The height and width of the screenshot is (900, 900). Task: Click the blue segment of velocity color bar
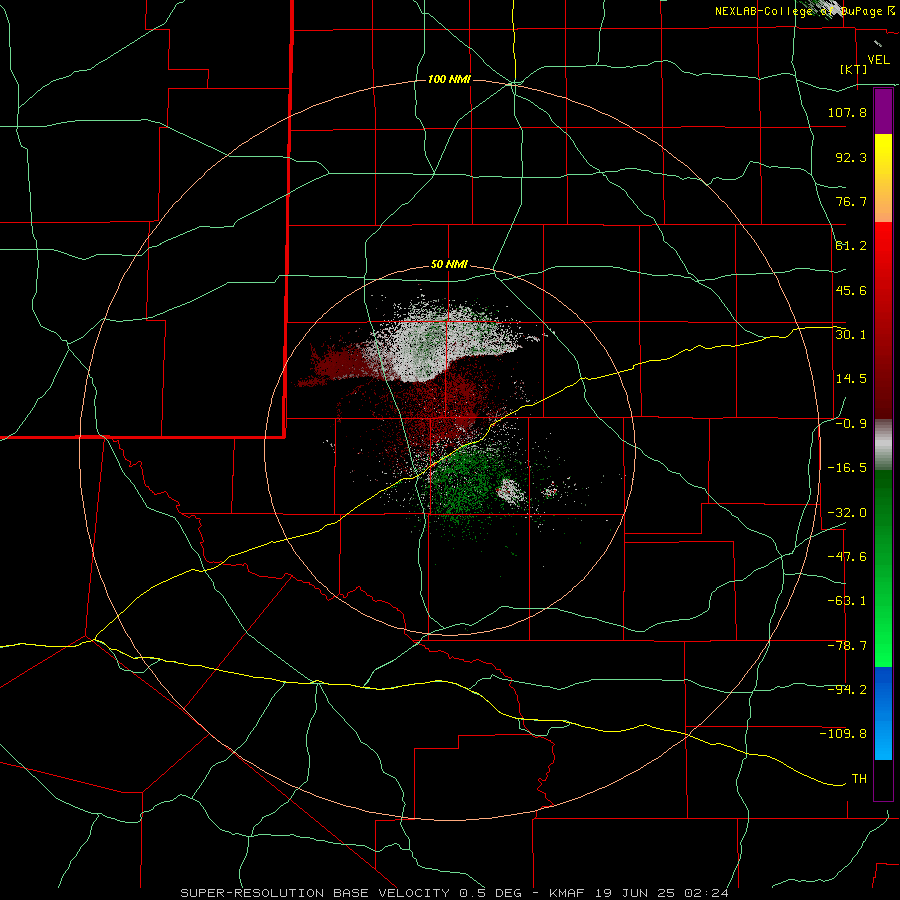coord(883,713)
